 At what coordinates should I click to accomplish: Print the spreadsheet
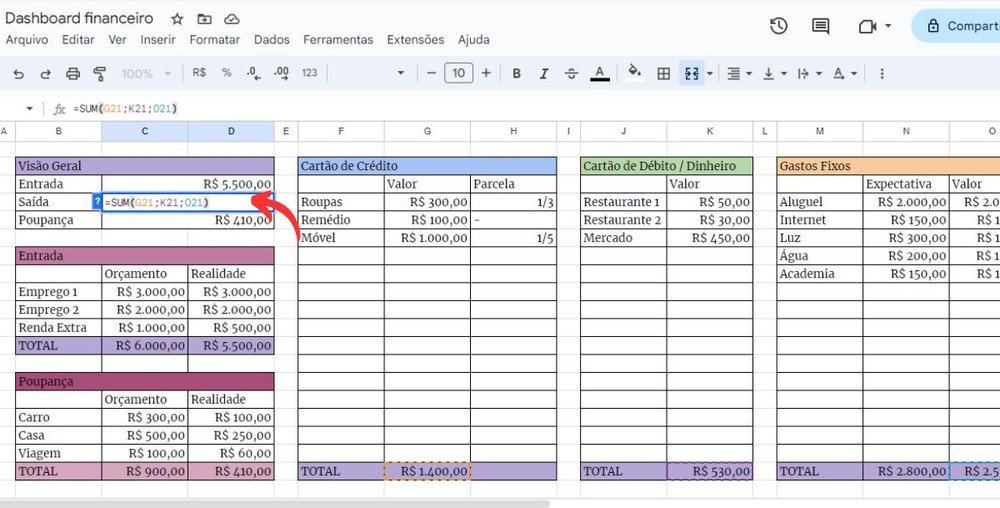(73, 74)
